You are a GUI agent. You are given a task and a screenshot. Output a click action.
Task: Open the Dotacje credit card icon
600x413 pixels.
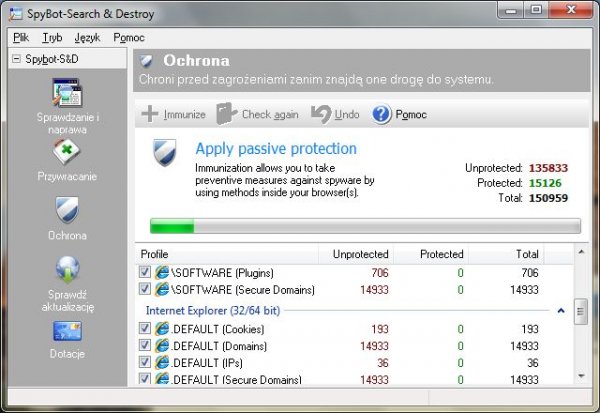point(67,331)
